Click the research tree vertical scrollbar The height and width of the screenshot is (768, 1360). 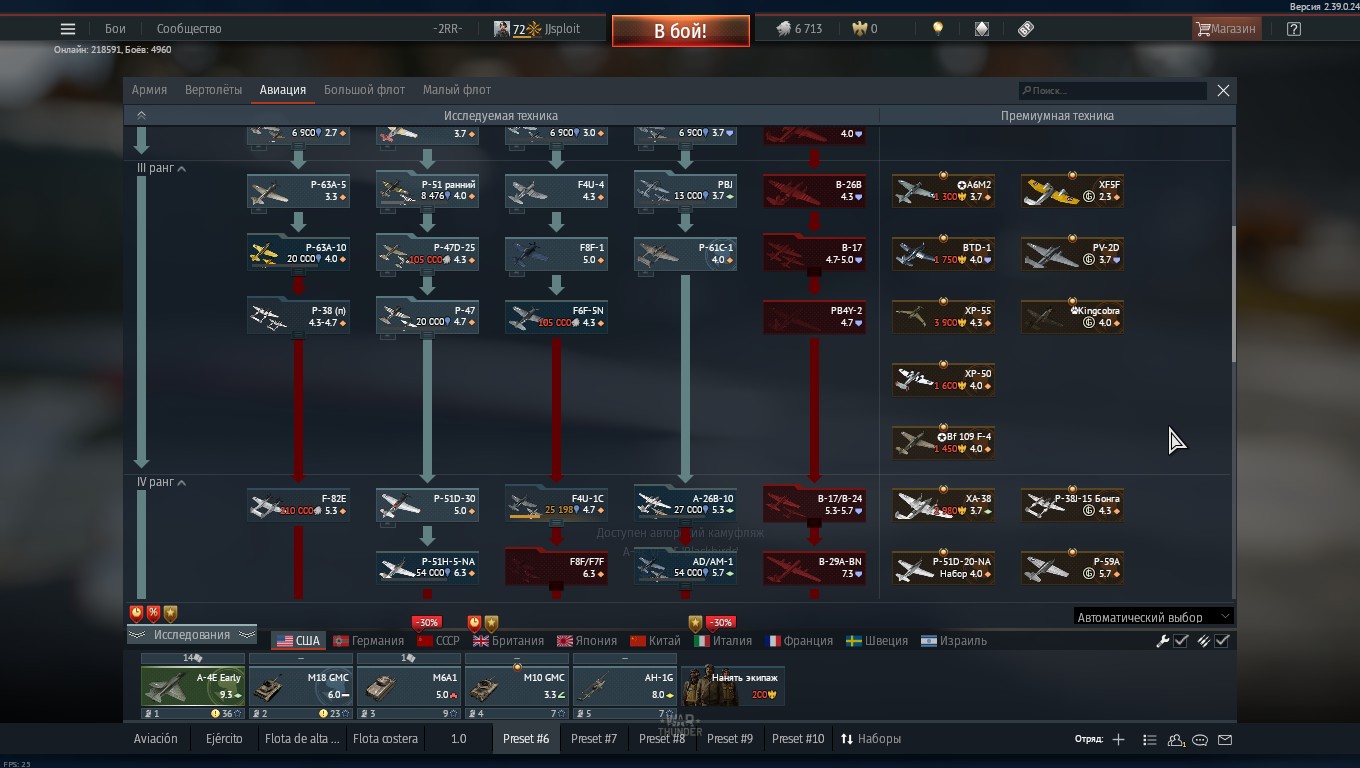1233,293
